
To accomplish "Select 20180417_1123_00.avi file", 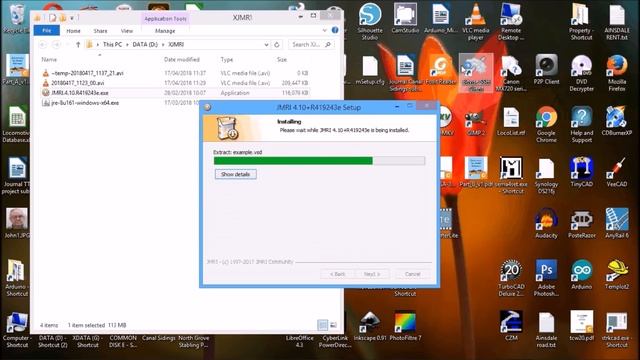I will (78, 83).
